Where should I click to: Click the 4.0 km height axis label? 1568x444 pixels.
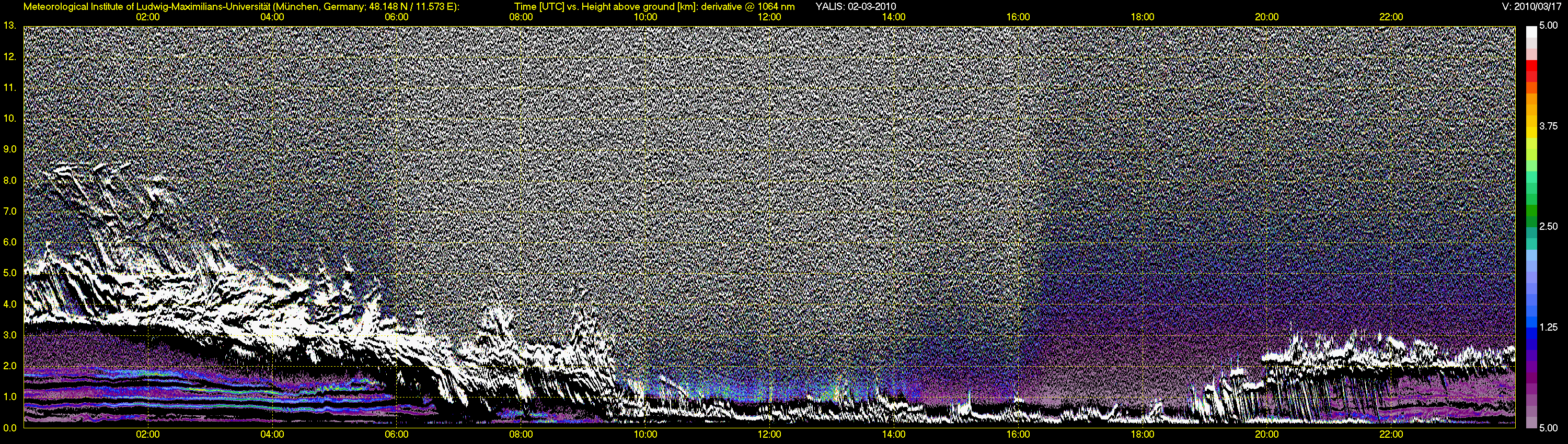(10, 304)
